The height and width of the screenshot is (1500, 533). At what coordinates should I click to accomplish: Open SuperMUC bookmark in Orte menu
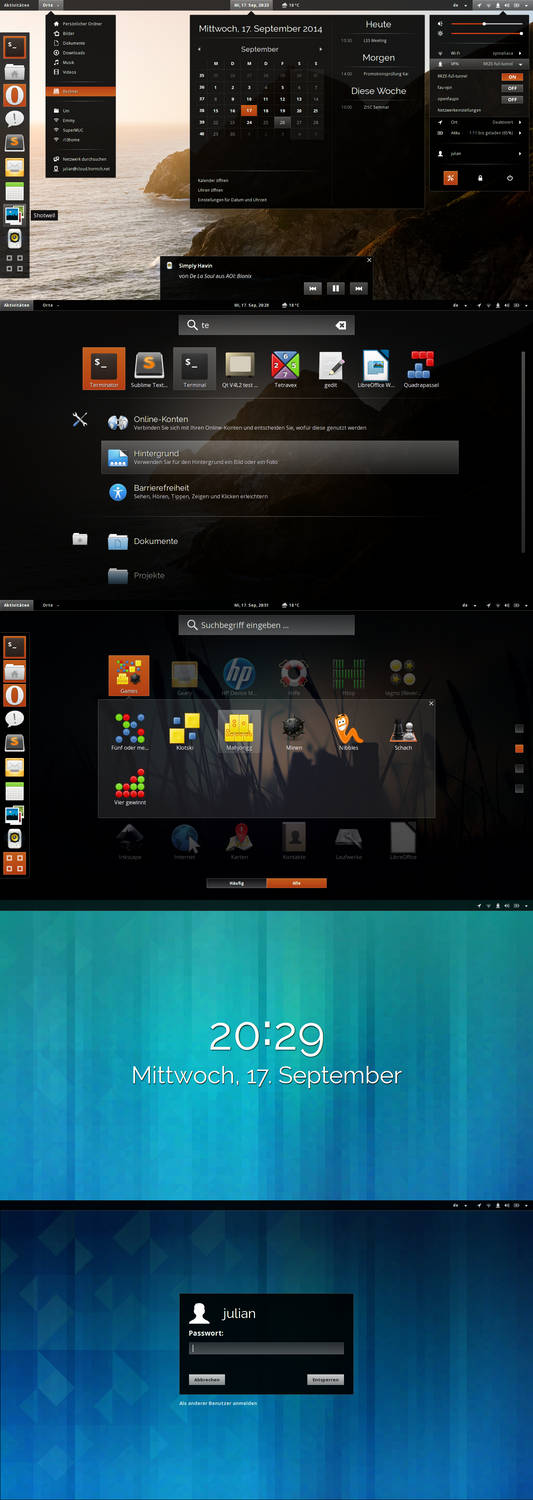[x=81, y=130]
